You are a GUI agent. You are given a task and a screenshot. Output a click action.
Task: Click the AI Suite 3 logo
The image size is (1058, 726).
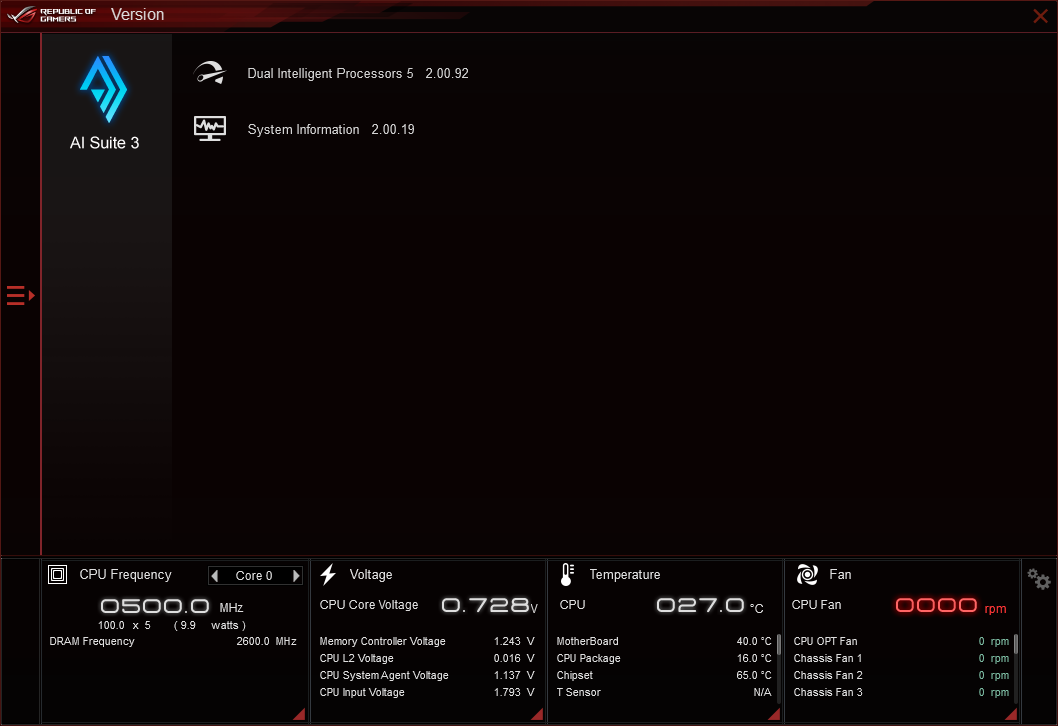104,89
